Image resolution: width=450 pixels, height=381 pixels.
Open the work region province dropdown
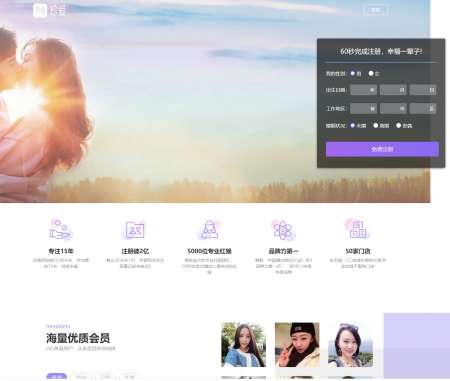364,108
